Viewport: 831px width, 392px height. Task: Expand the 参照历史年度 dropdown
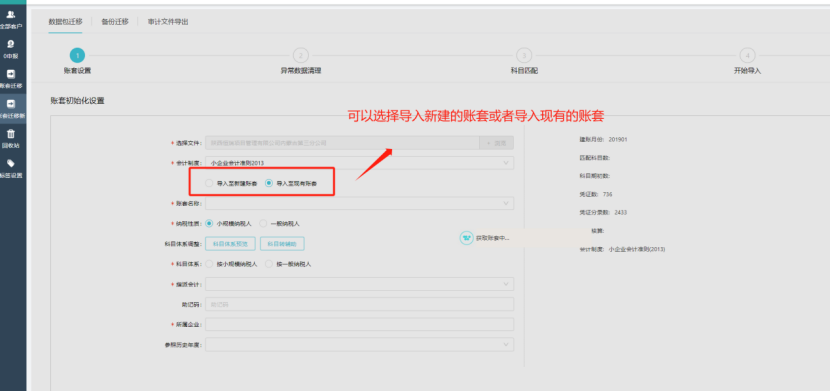359,345
